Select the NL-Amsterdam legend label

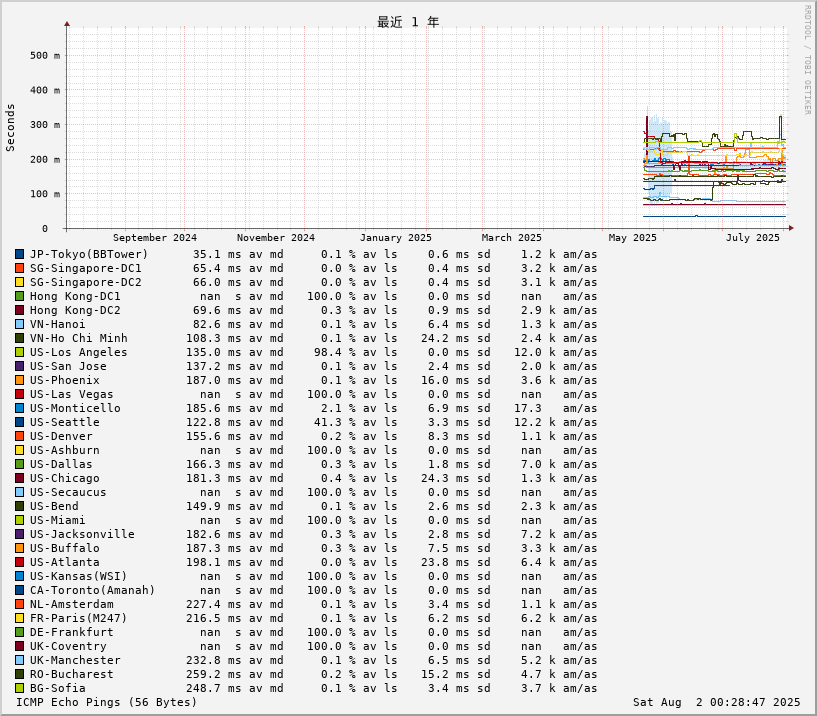(71, 604)
